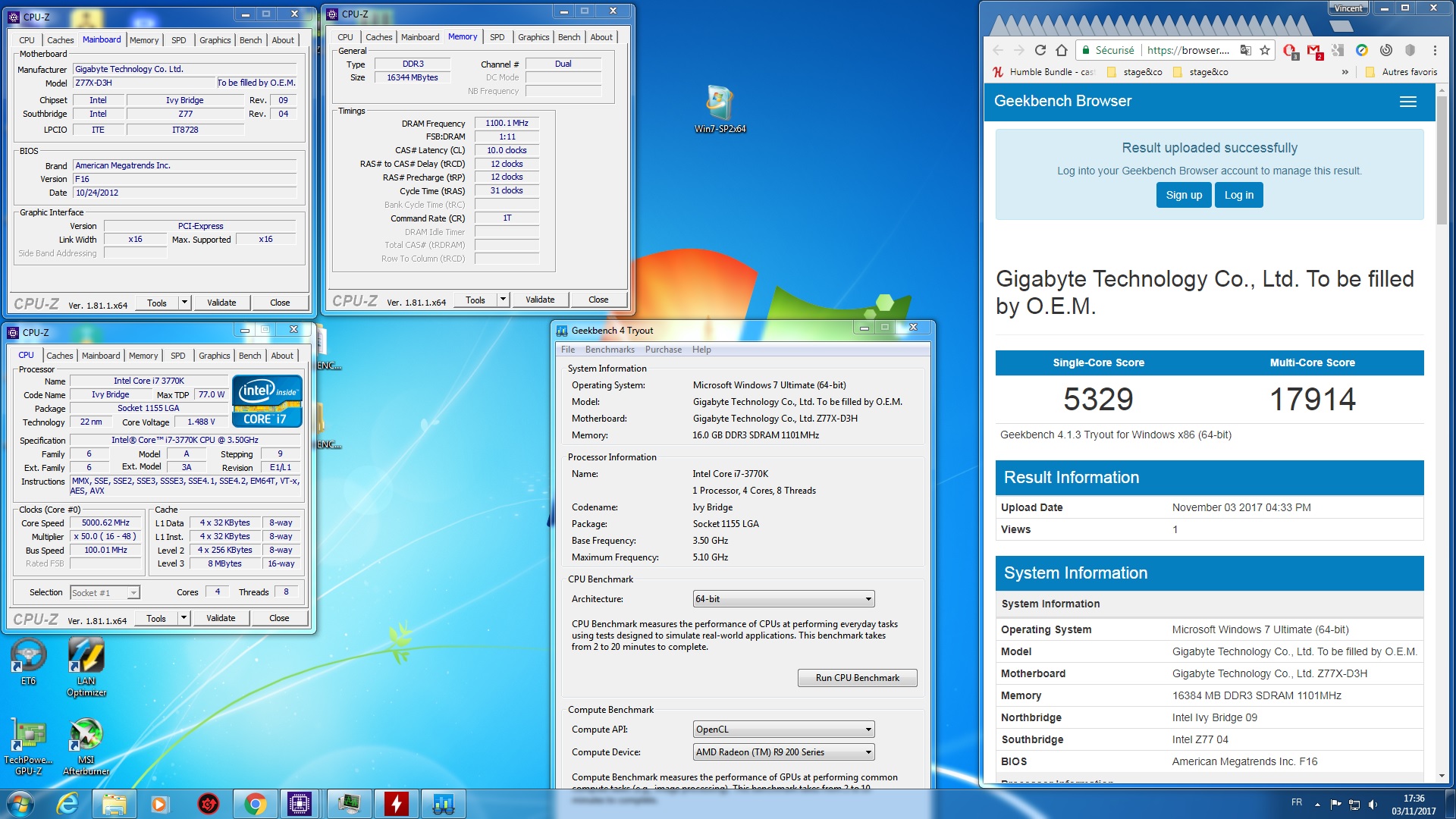Open Windows Explorer from the taskbar
The height and width of the screenshot is (819, 1456).
[114, 803]
